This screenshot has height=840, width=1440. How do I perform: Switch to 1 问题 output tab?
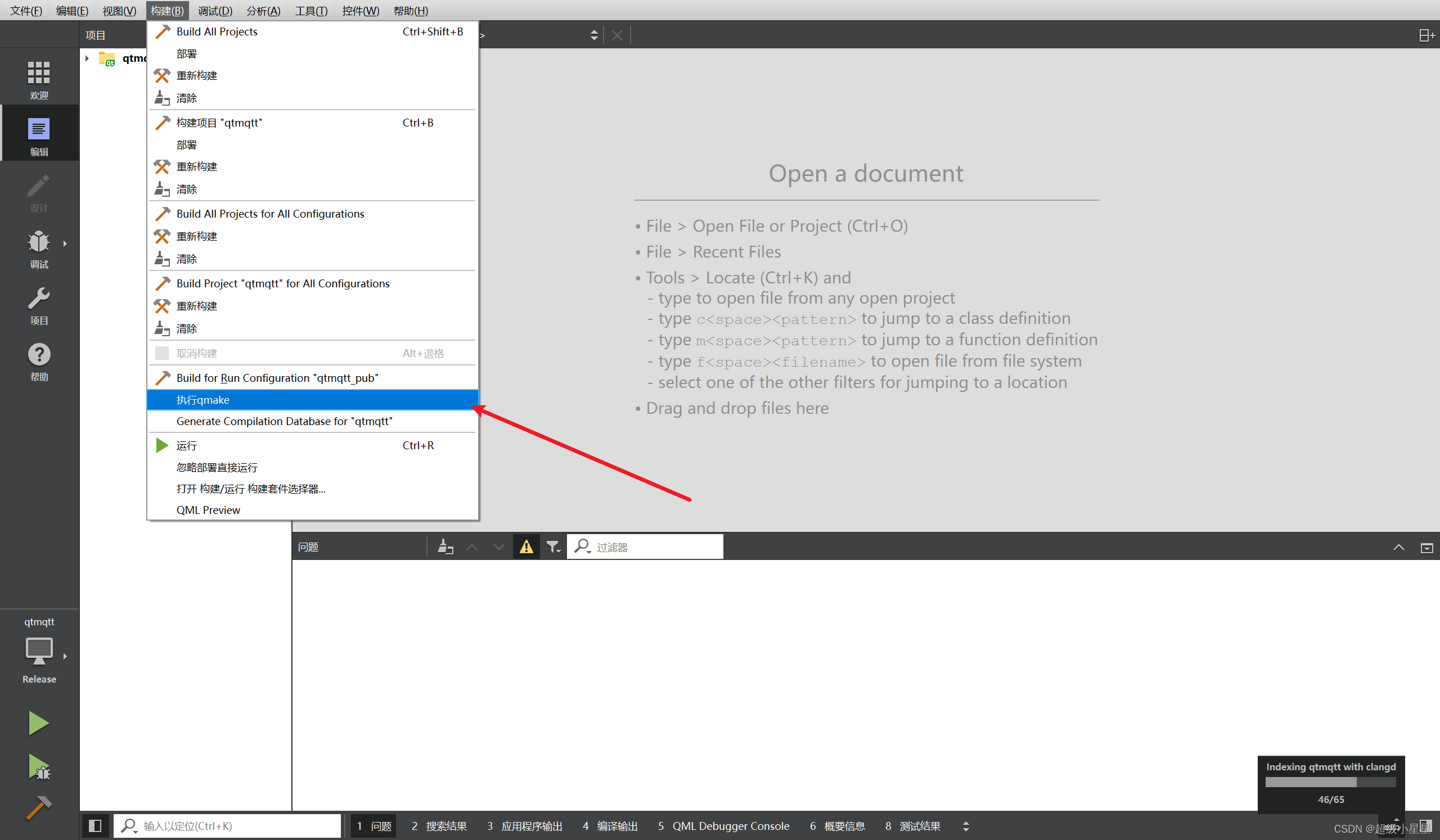[374, 826]
